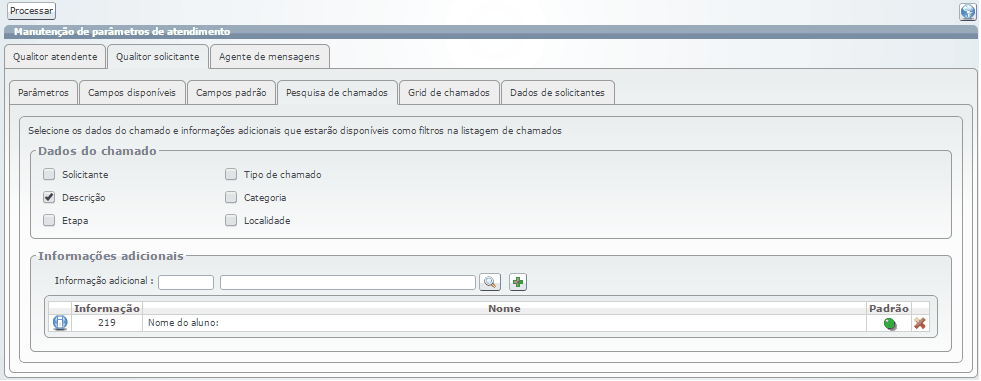Screen dimensions: 981x381
Task: Switch to Qualitor atendente tab
Action: [x=55, y=56]
